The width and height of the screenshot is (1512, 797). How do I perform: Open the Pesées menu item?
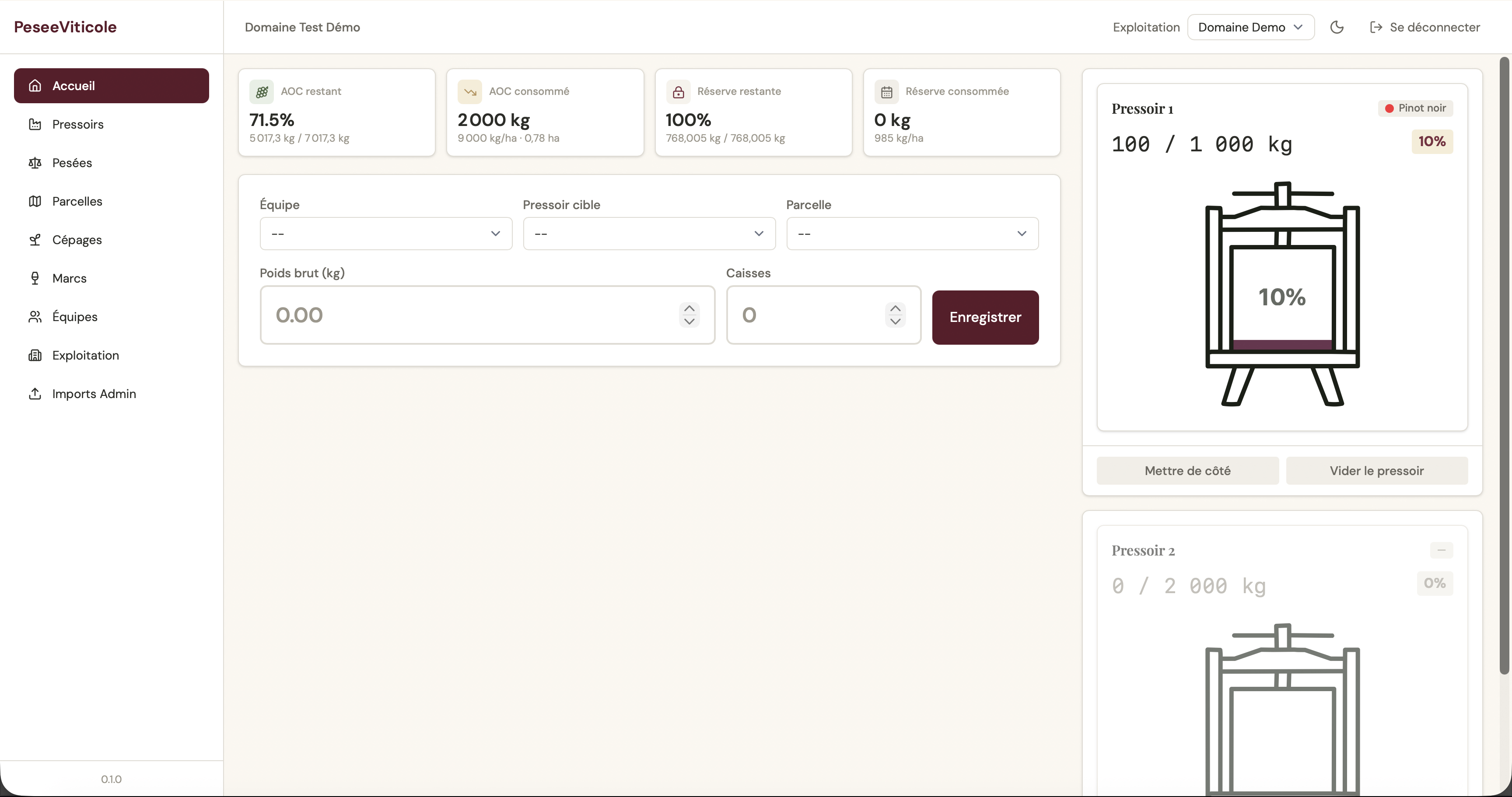click(x=112, y=163)
